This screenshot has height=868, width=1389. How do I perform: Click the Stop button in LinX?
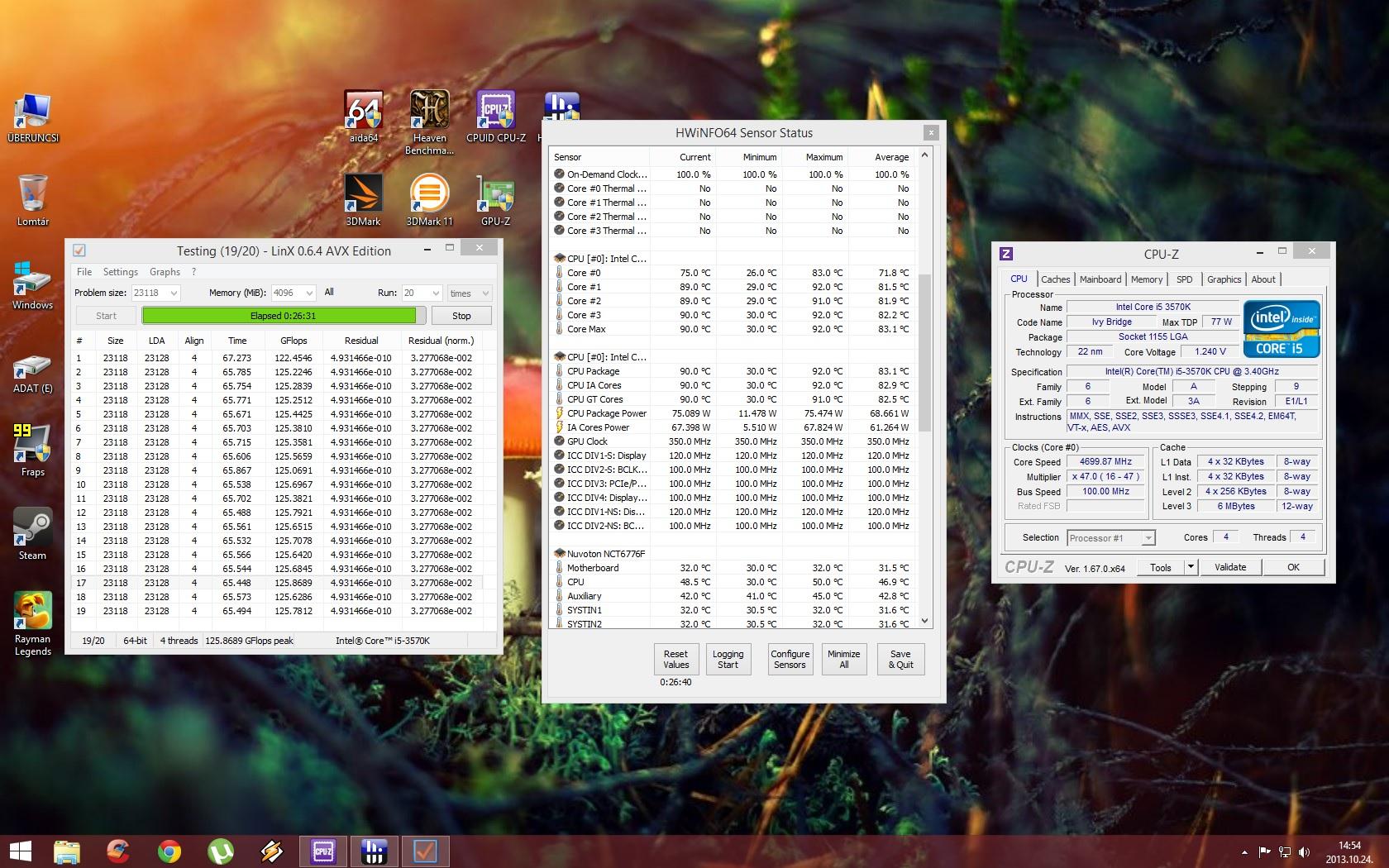pyautogui.click(x=461, y=316)
